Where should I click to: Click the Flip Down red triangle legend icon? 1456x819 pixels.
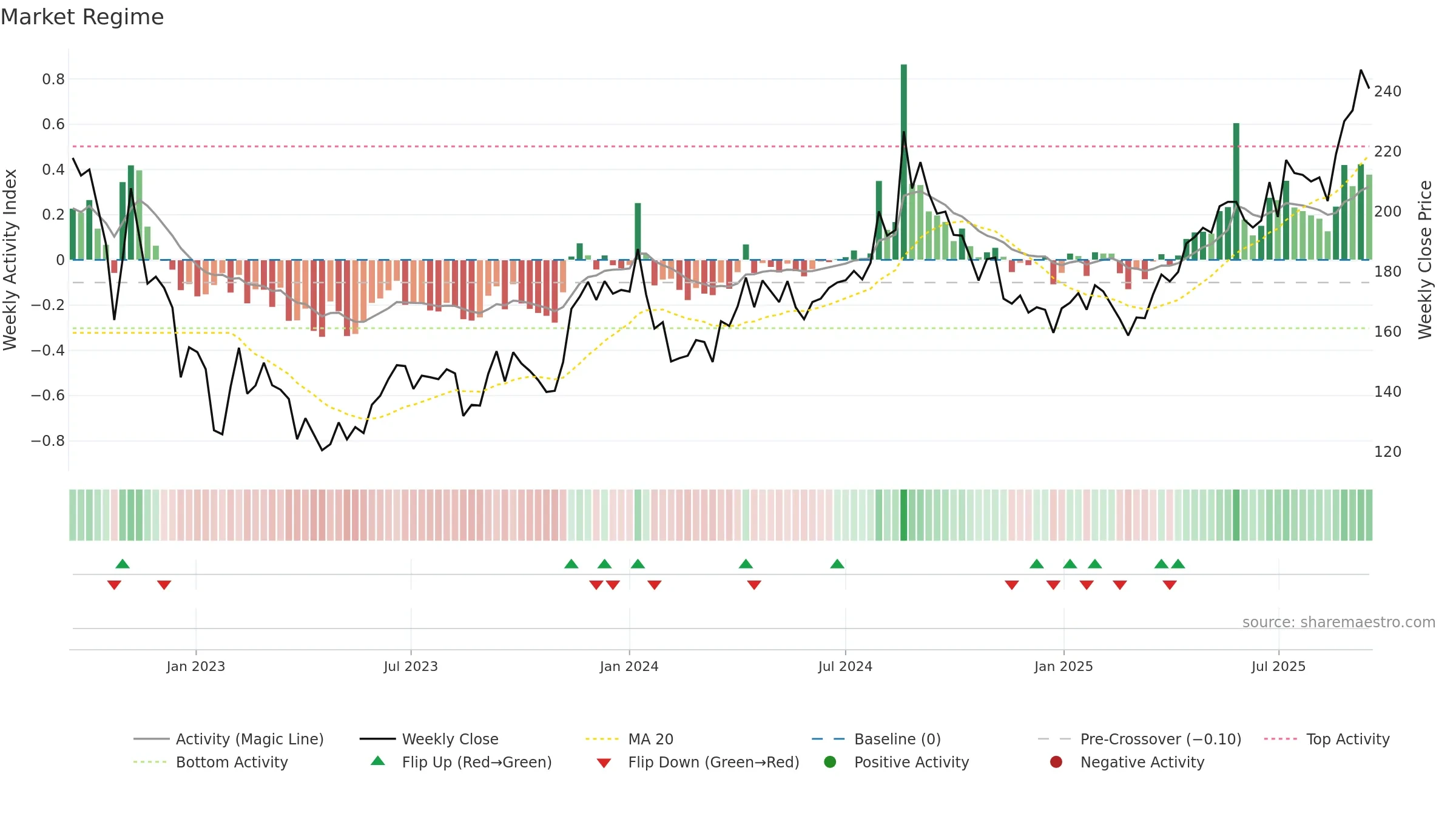[x=604, y=763]
